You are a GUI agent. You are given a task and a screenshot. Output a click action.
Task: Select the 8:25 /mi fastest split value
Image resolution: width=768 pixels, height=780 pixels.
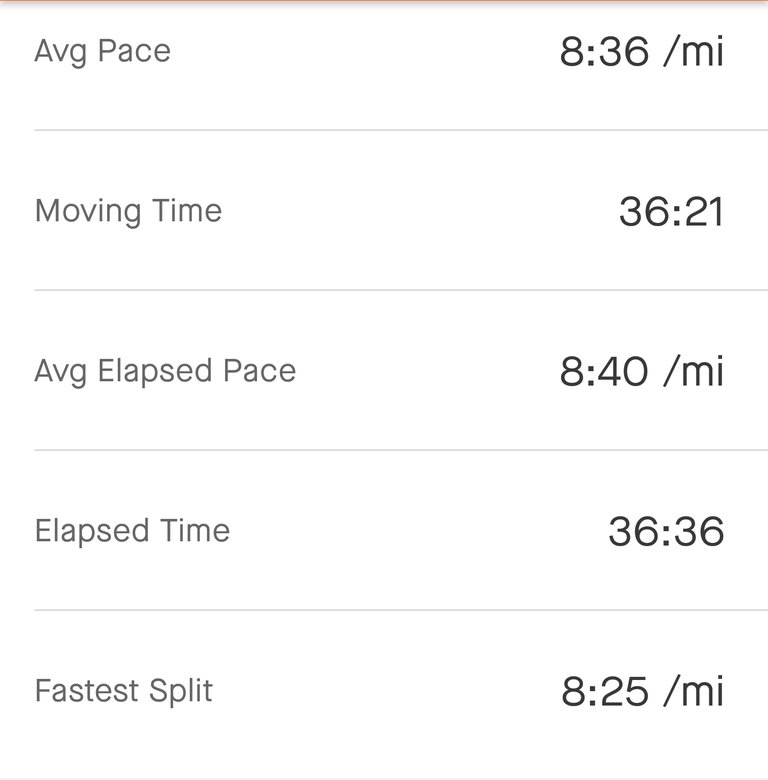point(642,691)
